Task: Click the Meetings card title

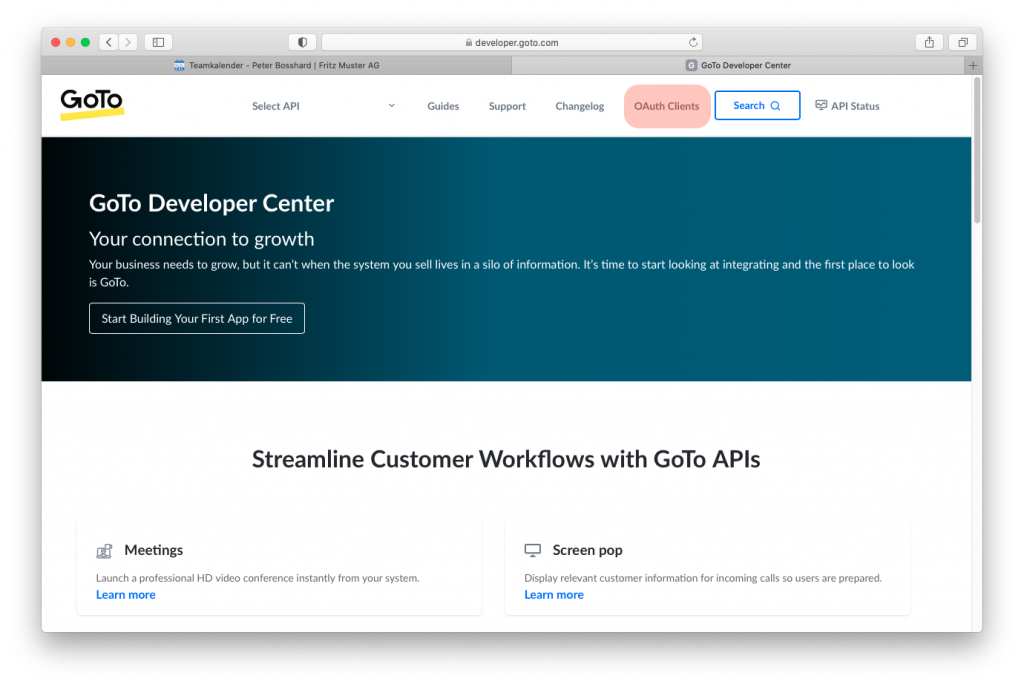Action: coord(153,551)
